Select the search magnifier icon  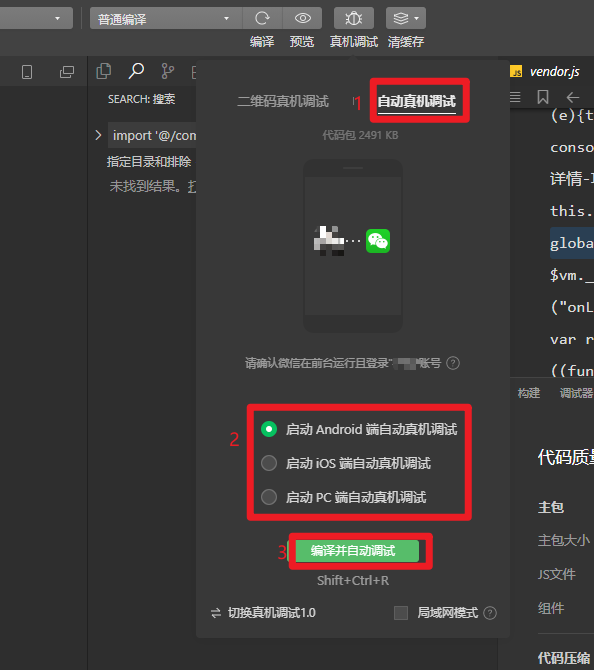136,71
